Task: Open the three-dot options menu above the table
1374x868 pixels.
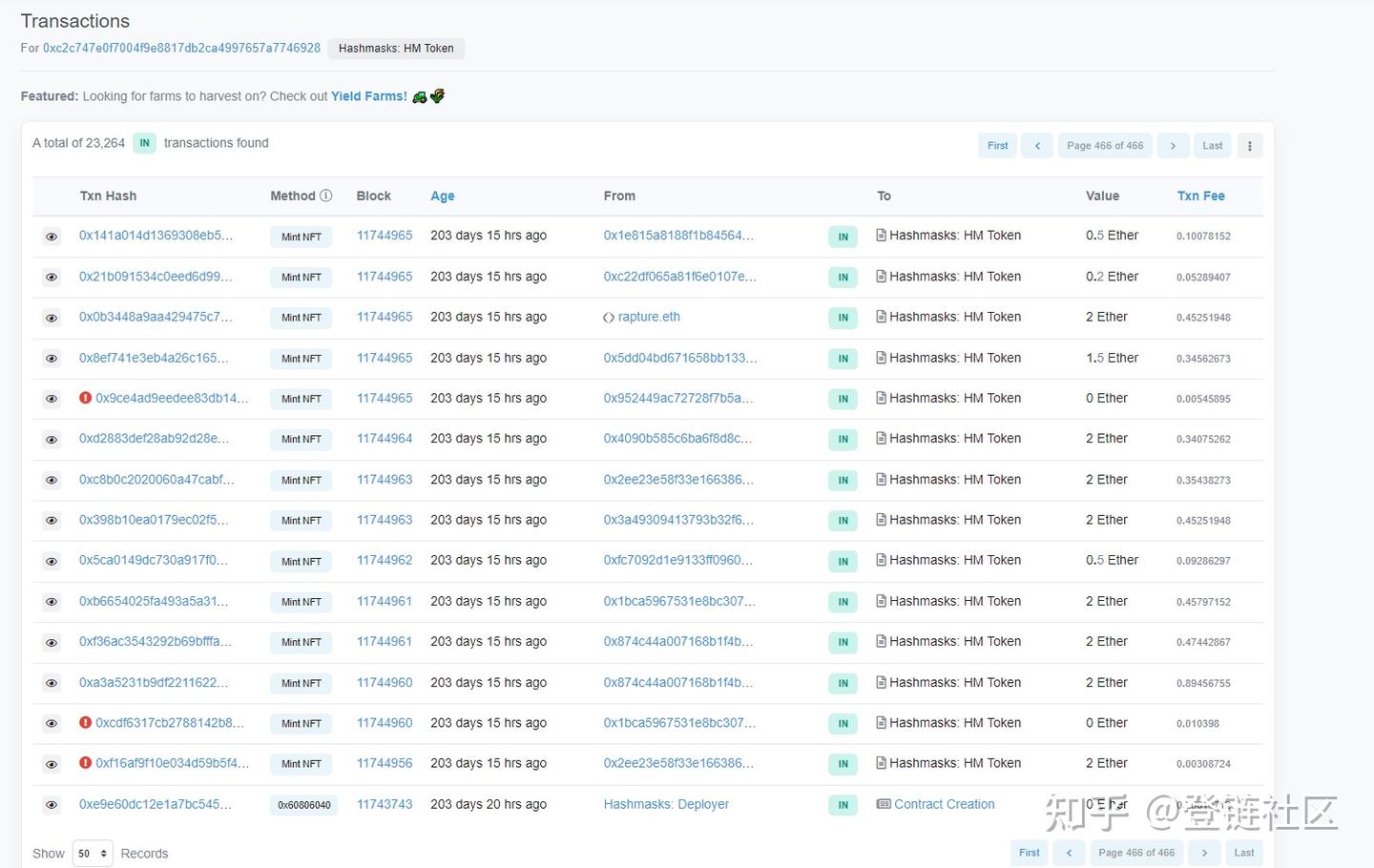Action: click(x=1250, y=146)
